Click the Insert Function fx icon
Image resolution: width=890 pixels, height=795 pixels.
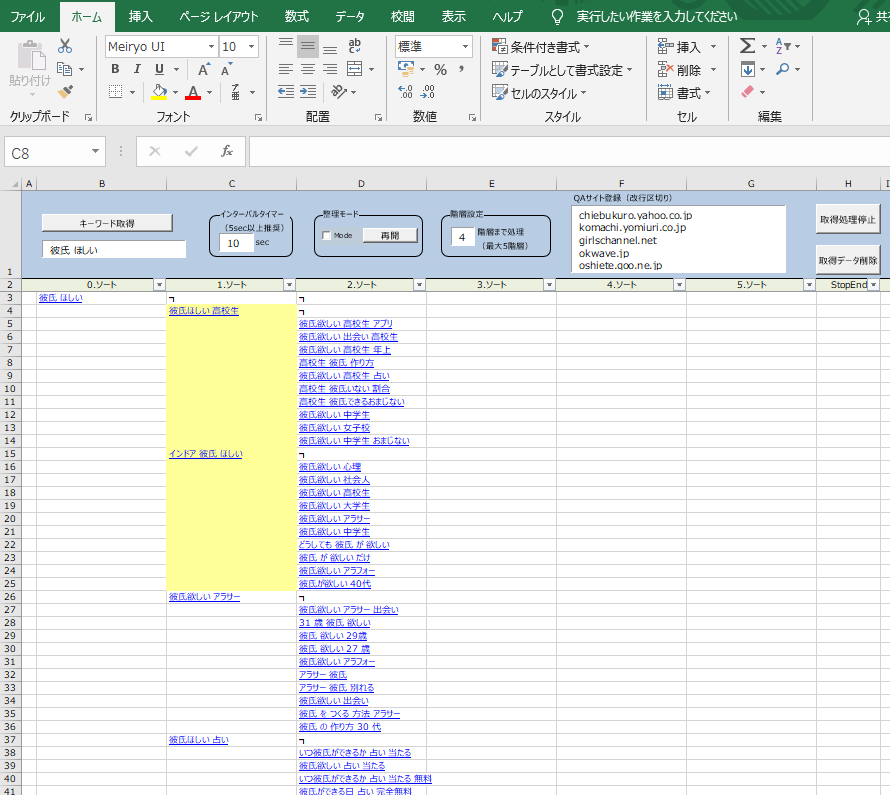pyautogui.click(x=226, y=151)
